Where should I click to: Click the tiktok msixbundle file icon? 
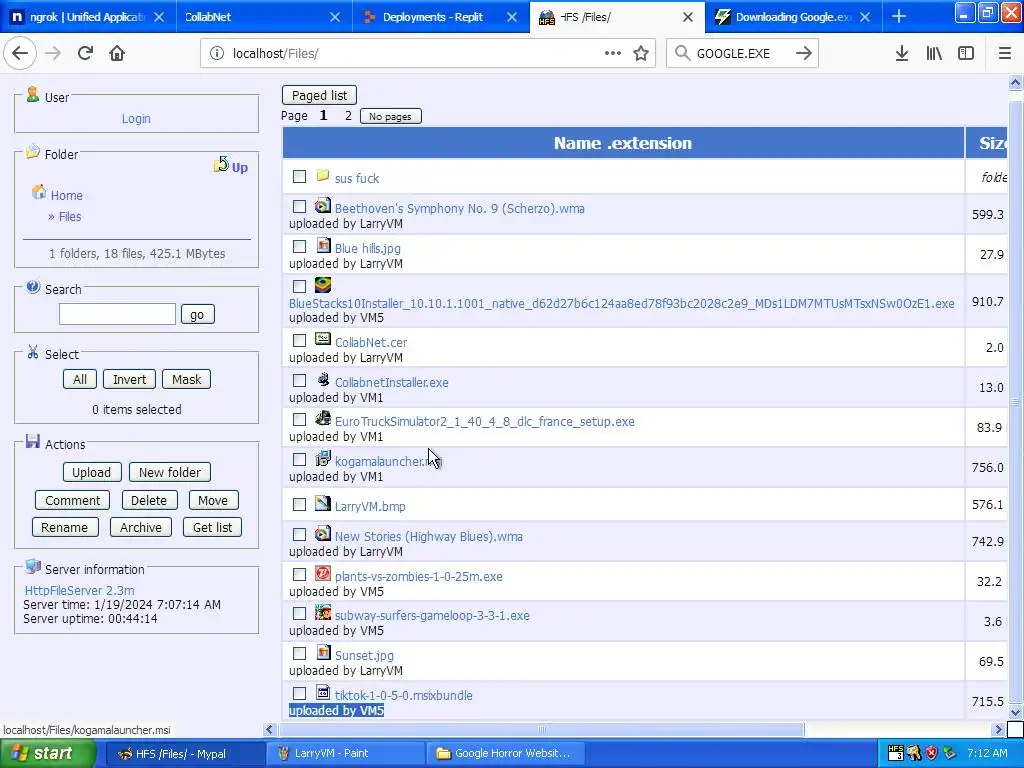pyautogui.click(x=323, y=692)
